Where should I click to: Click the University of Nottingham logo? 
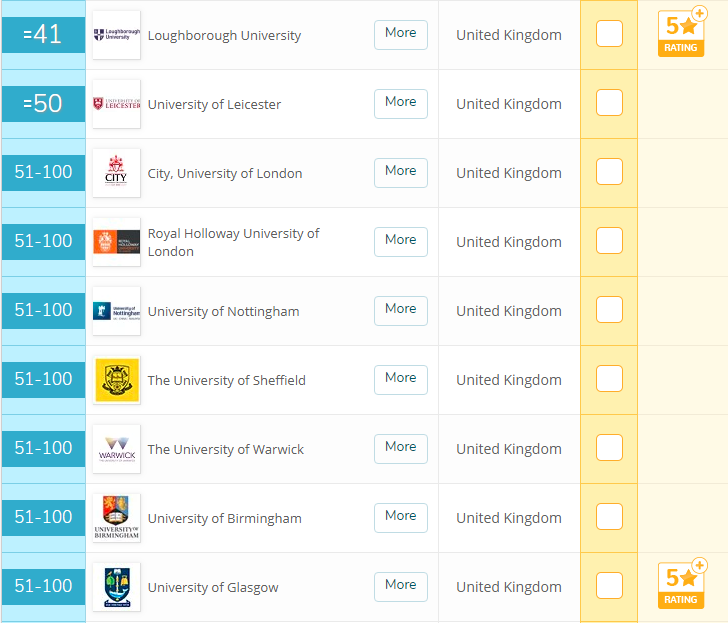(116, 311)
